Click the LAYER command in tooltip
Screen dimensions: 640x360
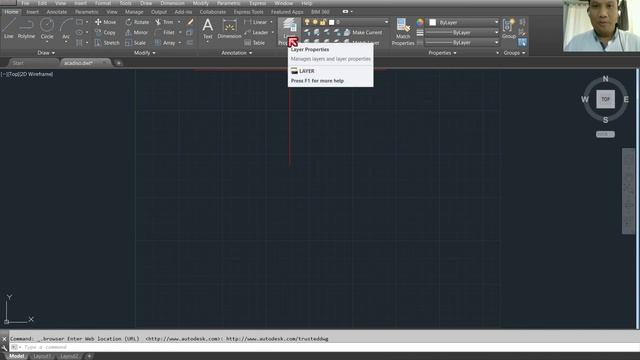tap(302, 71)
